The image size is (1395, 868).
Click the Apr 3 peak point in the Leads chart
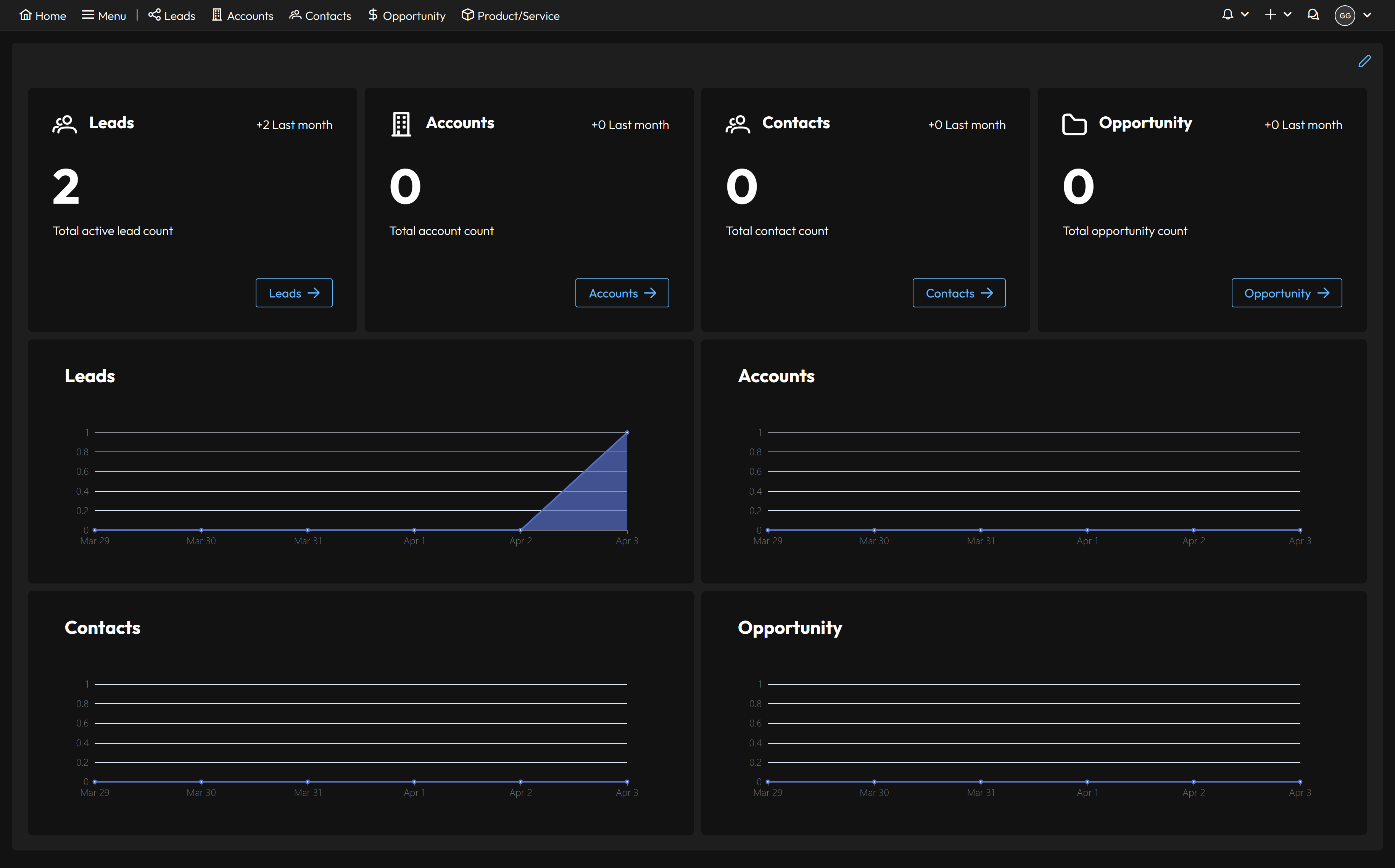coord(627,432)
